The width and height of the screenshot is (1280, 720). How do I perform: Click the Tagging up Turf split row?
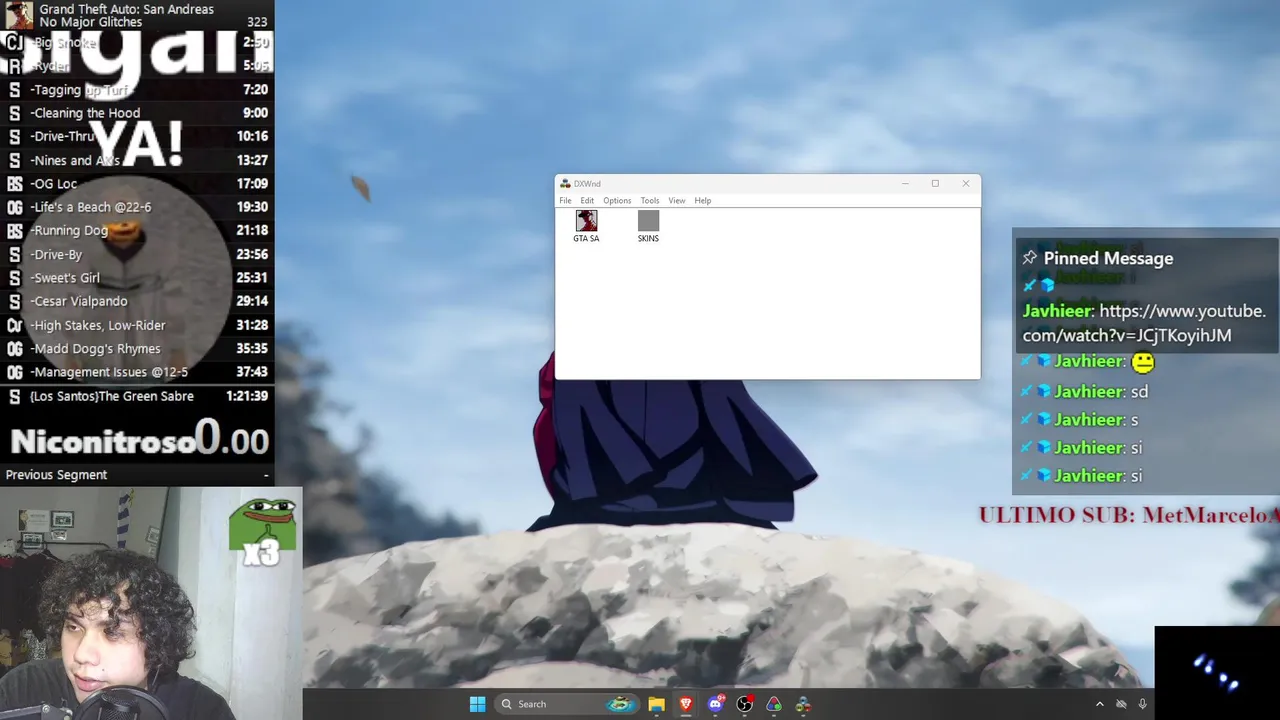[137, 89]
